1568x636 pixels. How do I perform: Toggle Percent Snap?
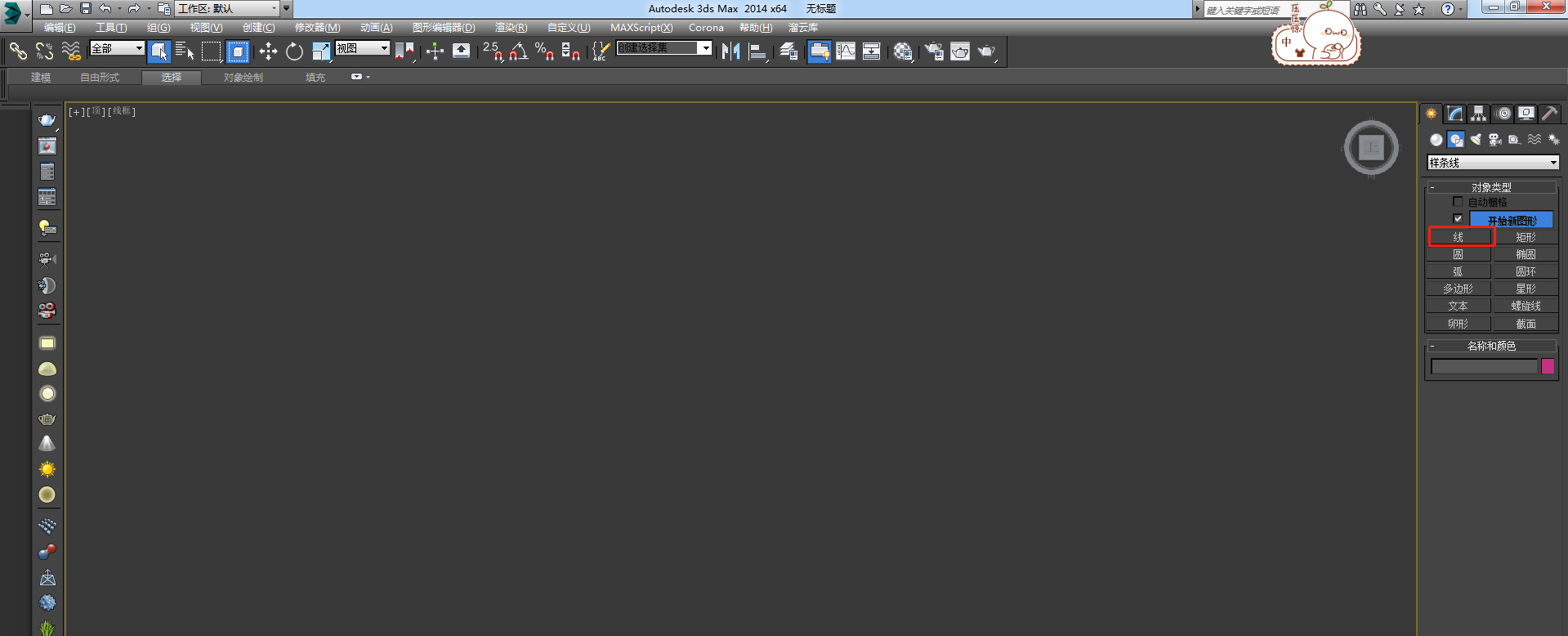click(545, 52)
